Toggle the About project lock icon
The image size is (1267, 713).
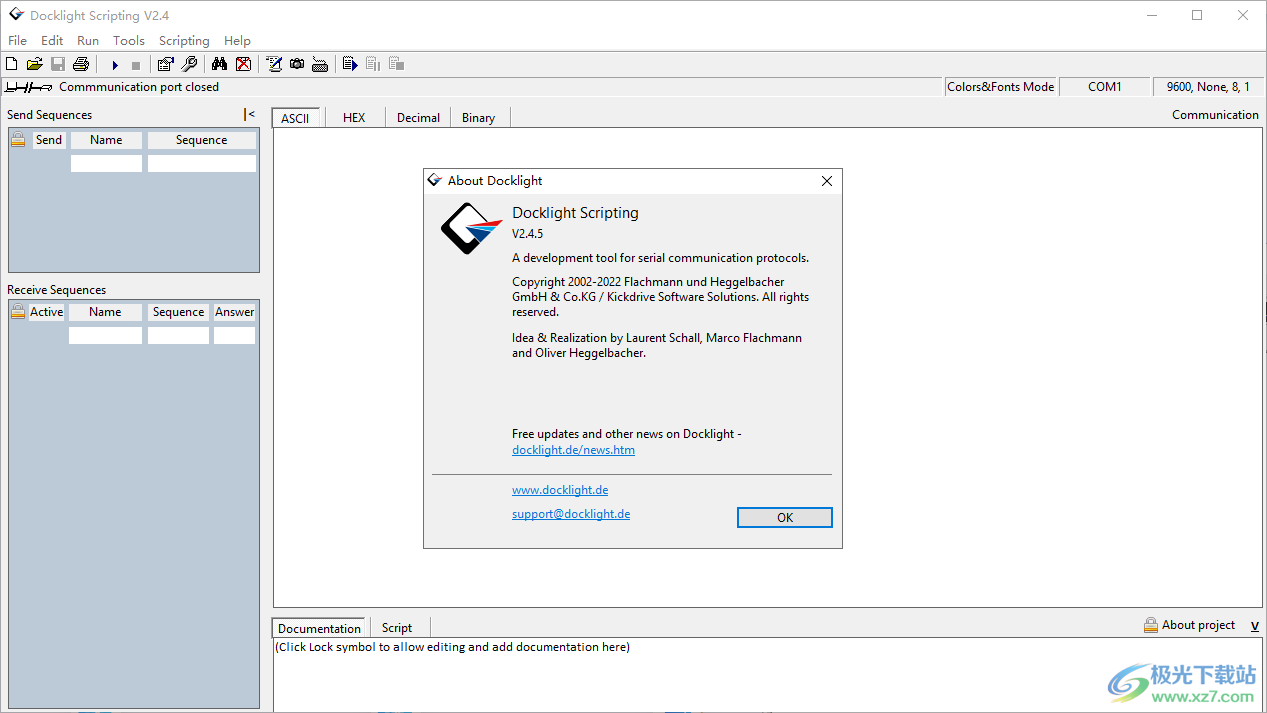(x=1151, y=625)
